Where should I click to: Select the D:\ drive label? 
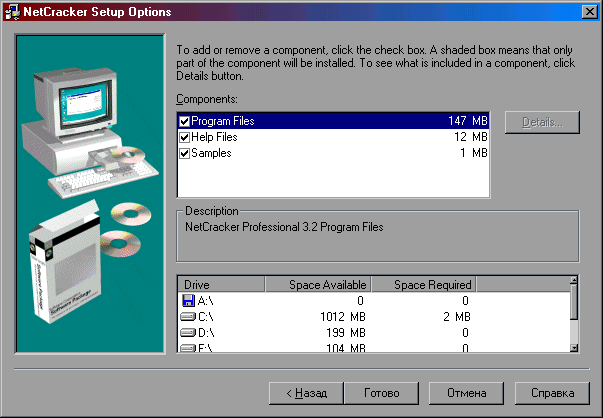pos(206,333)
